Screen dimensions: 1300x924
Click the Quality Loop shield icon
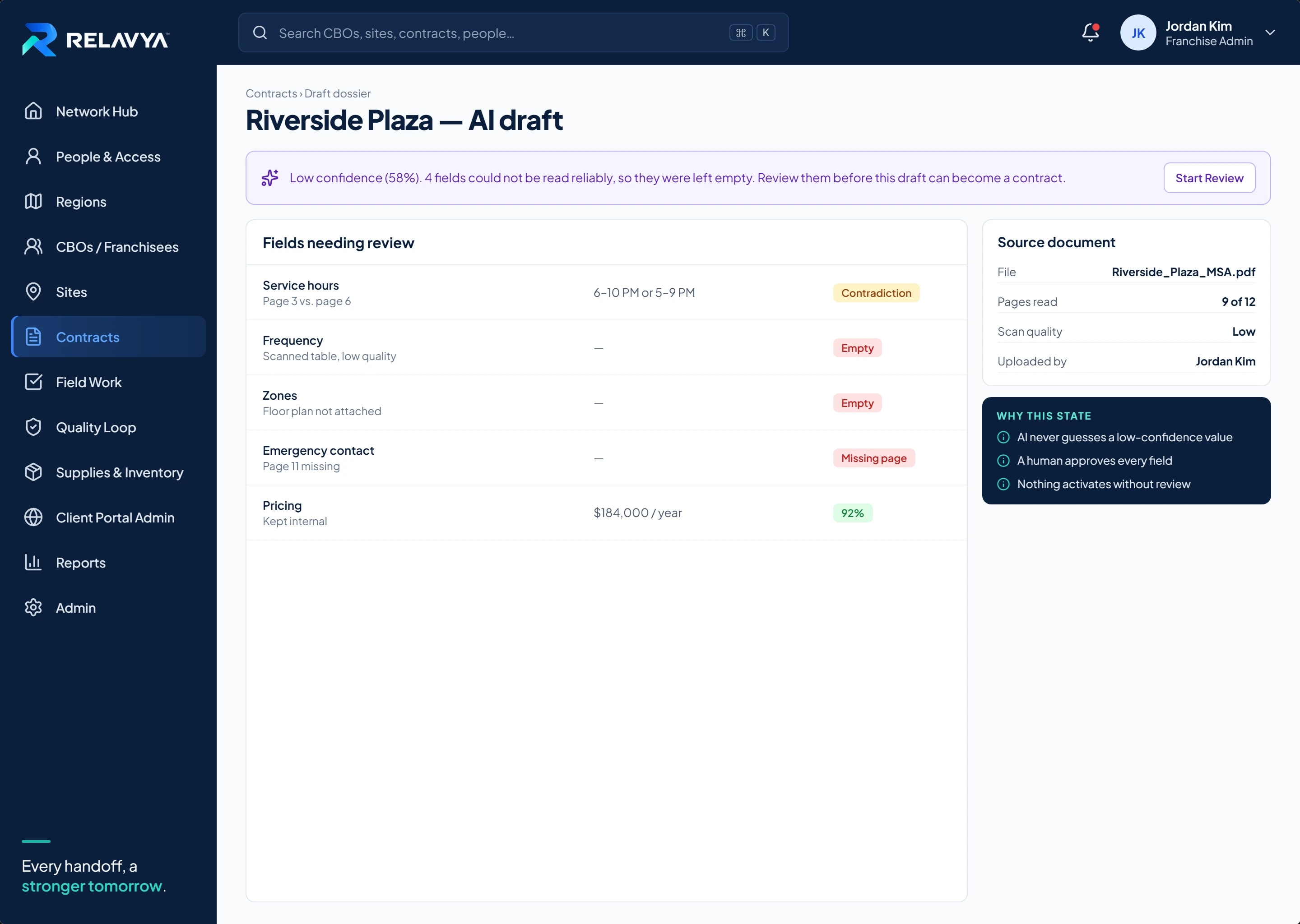tap(33, 427)
